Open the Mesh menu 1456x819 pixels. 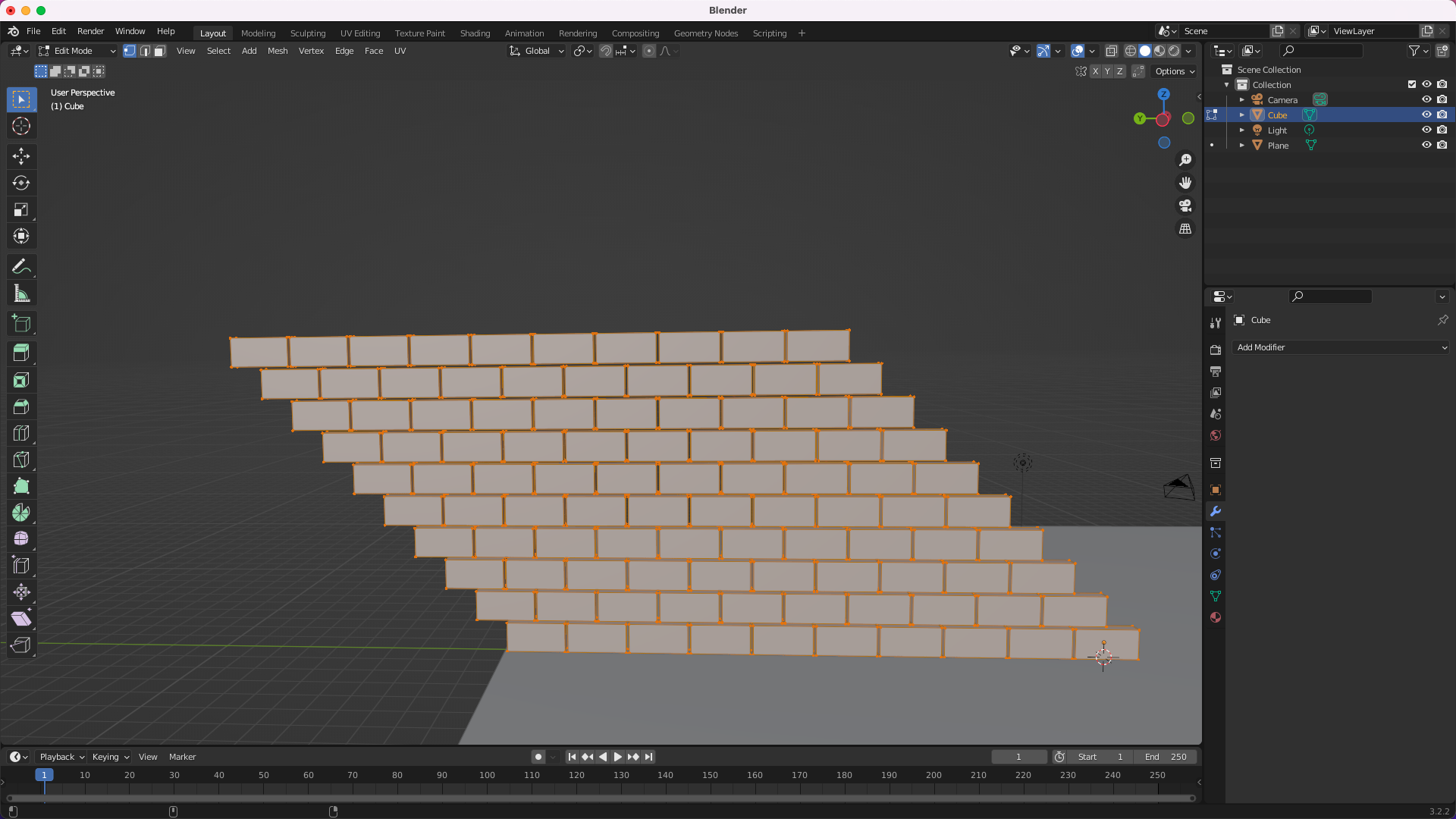coord(278,51)
